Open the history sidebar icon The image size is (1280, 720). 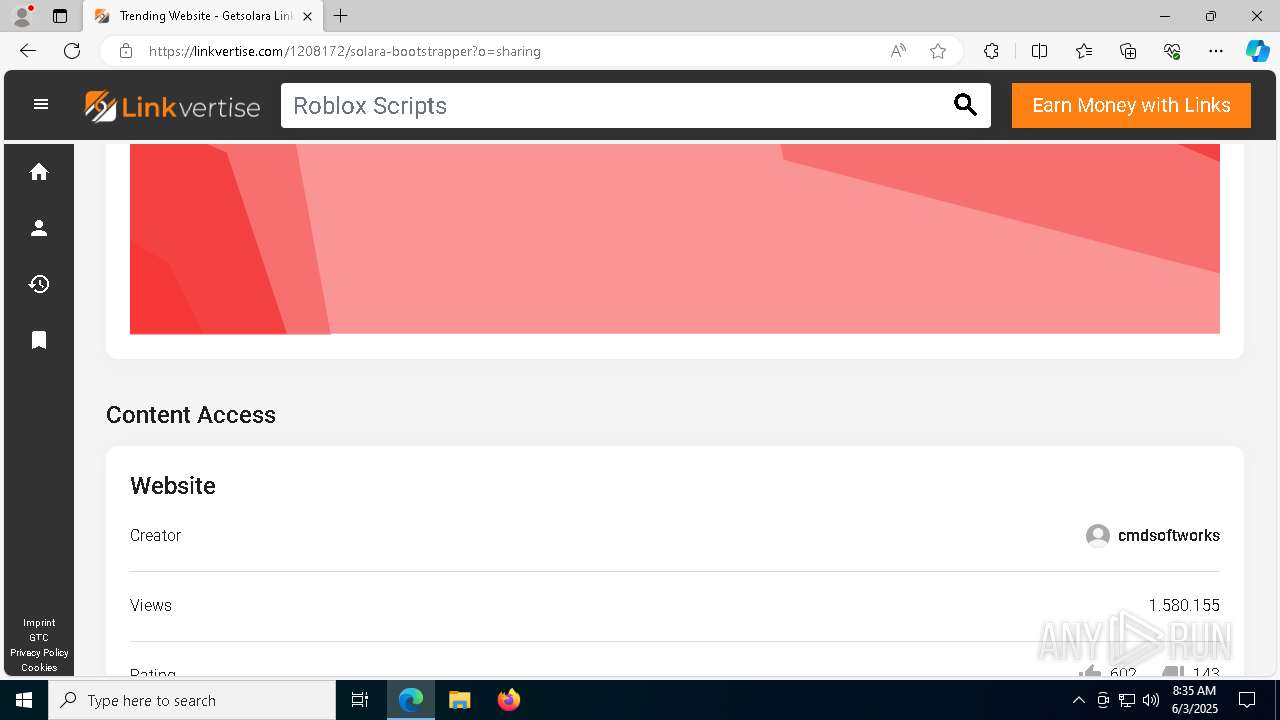[x=39, y=284]
